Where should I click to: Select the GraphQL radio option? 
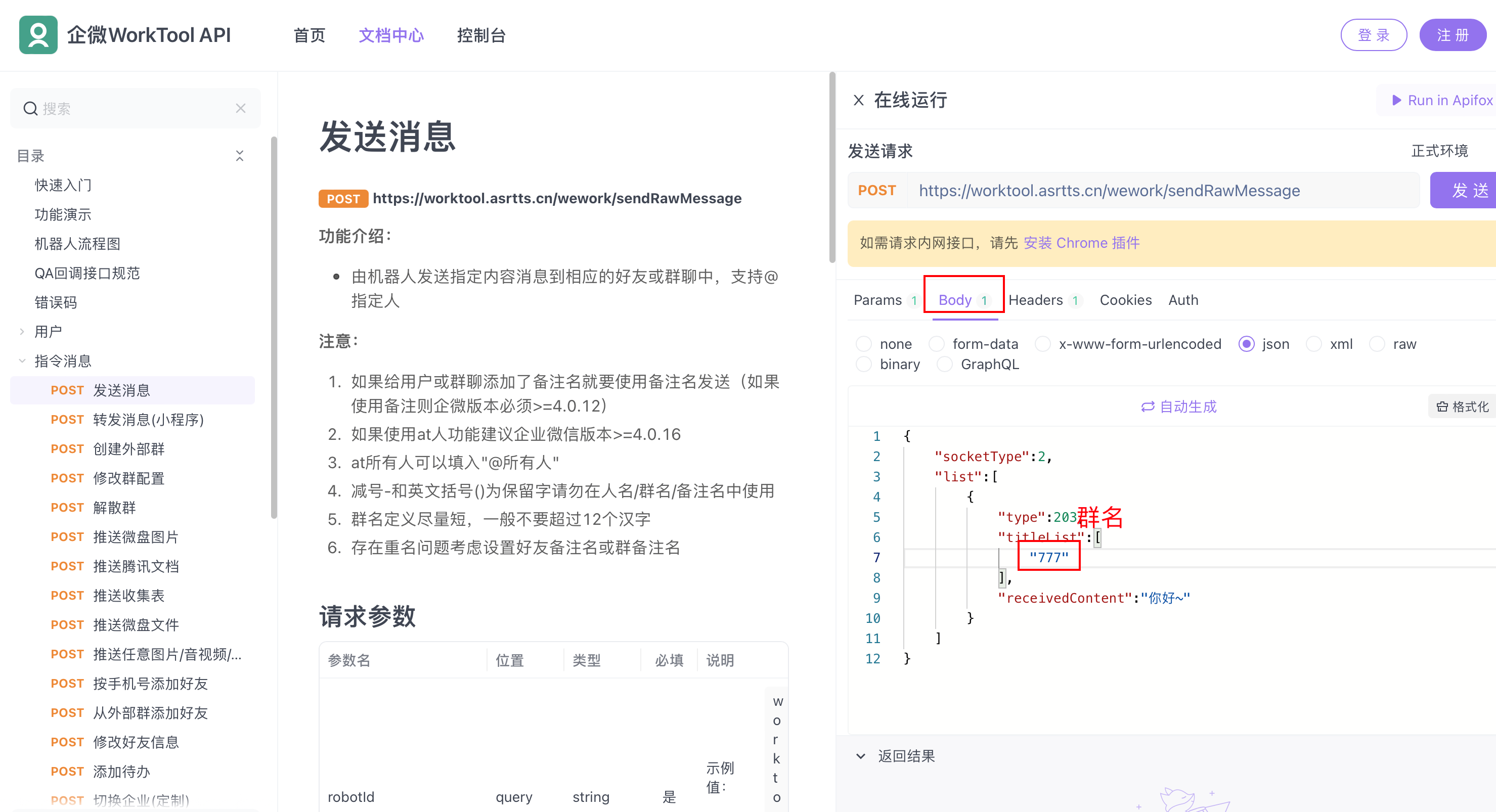(945, 364)
